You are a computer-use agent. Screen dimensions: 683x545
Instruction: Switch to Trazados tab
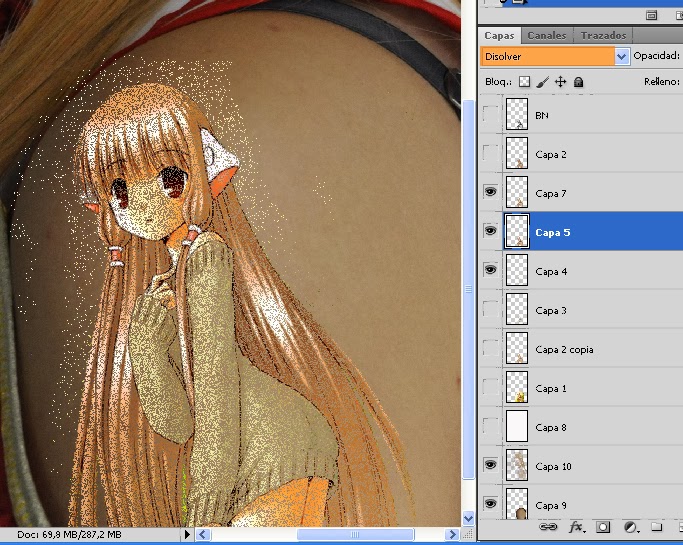coord(603,36)
